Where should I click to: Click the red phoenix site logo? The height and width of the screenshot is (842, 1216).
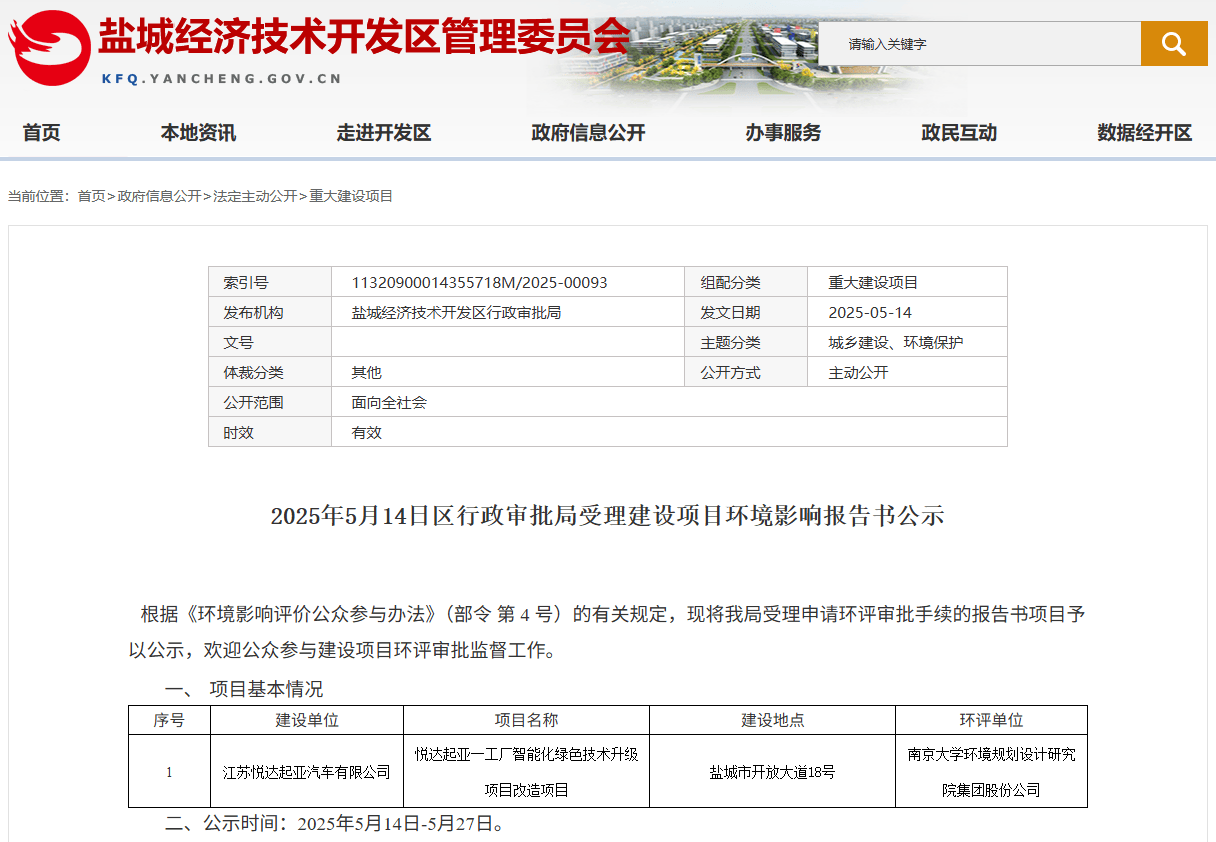coord(49,48)
